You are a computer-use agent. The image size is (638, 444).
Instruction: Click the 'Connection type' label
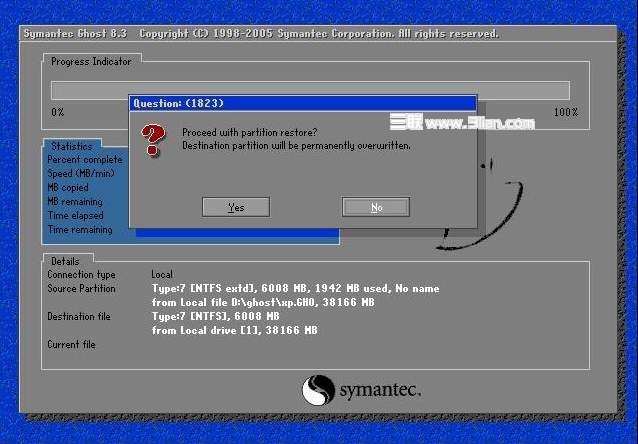81,275
